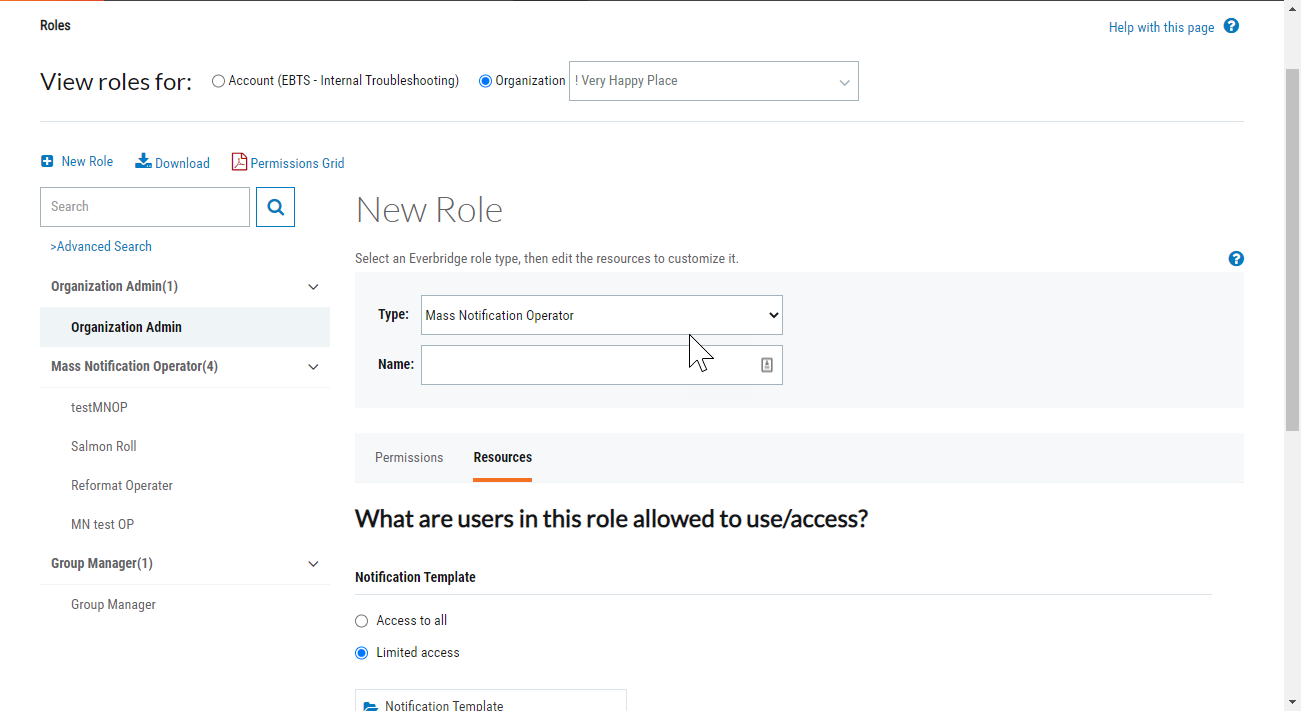Collapse the Mass Notification Operator(4) group chevron
This screenshot has height=711, width=1301.
[313, 367]
